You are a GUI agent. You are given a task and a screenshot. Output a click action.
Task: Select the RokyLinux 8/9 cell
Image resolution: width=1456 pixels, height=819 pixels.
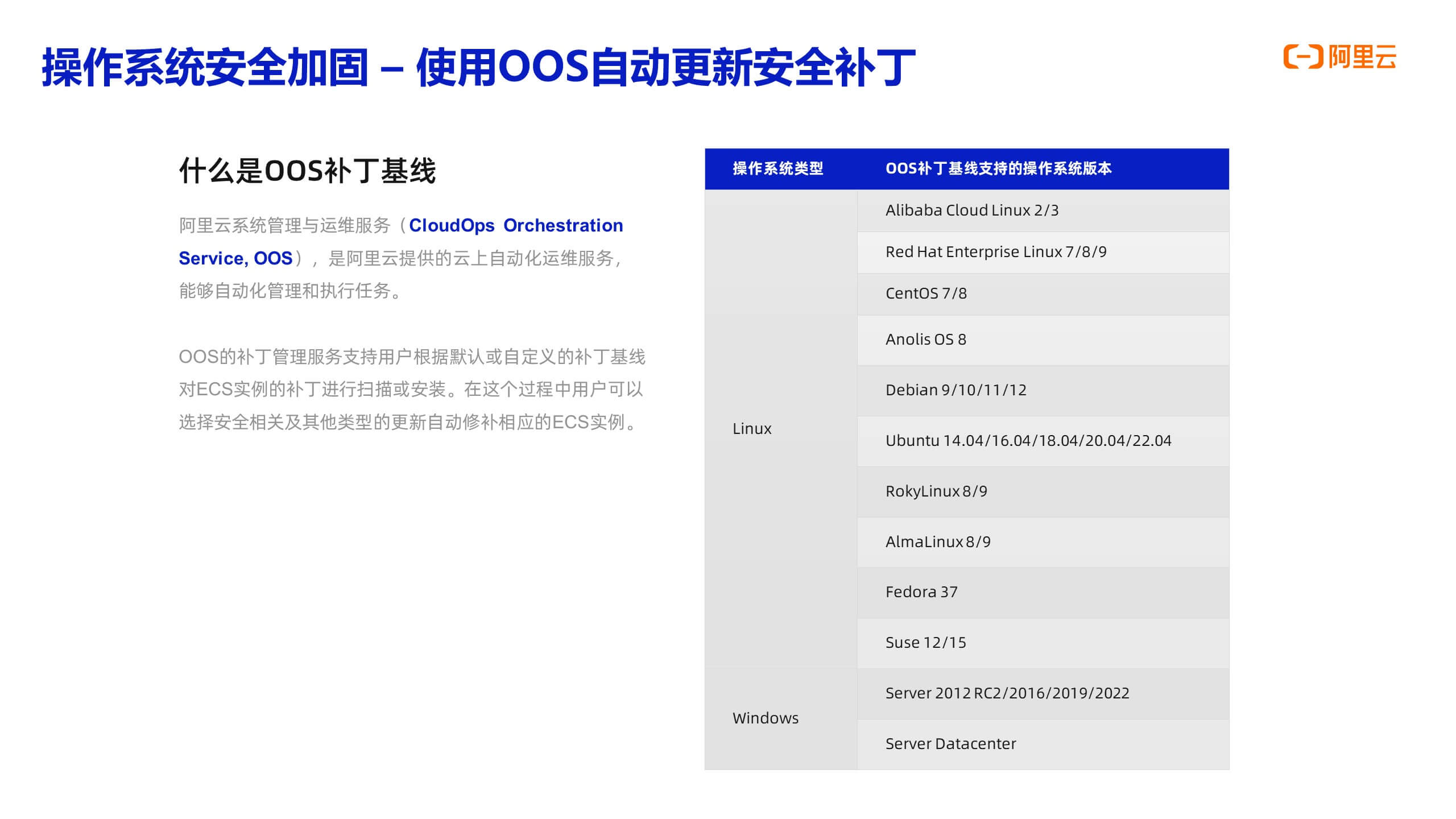[1043, 492]
